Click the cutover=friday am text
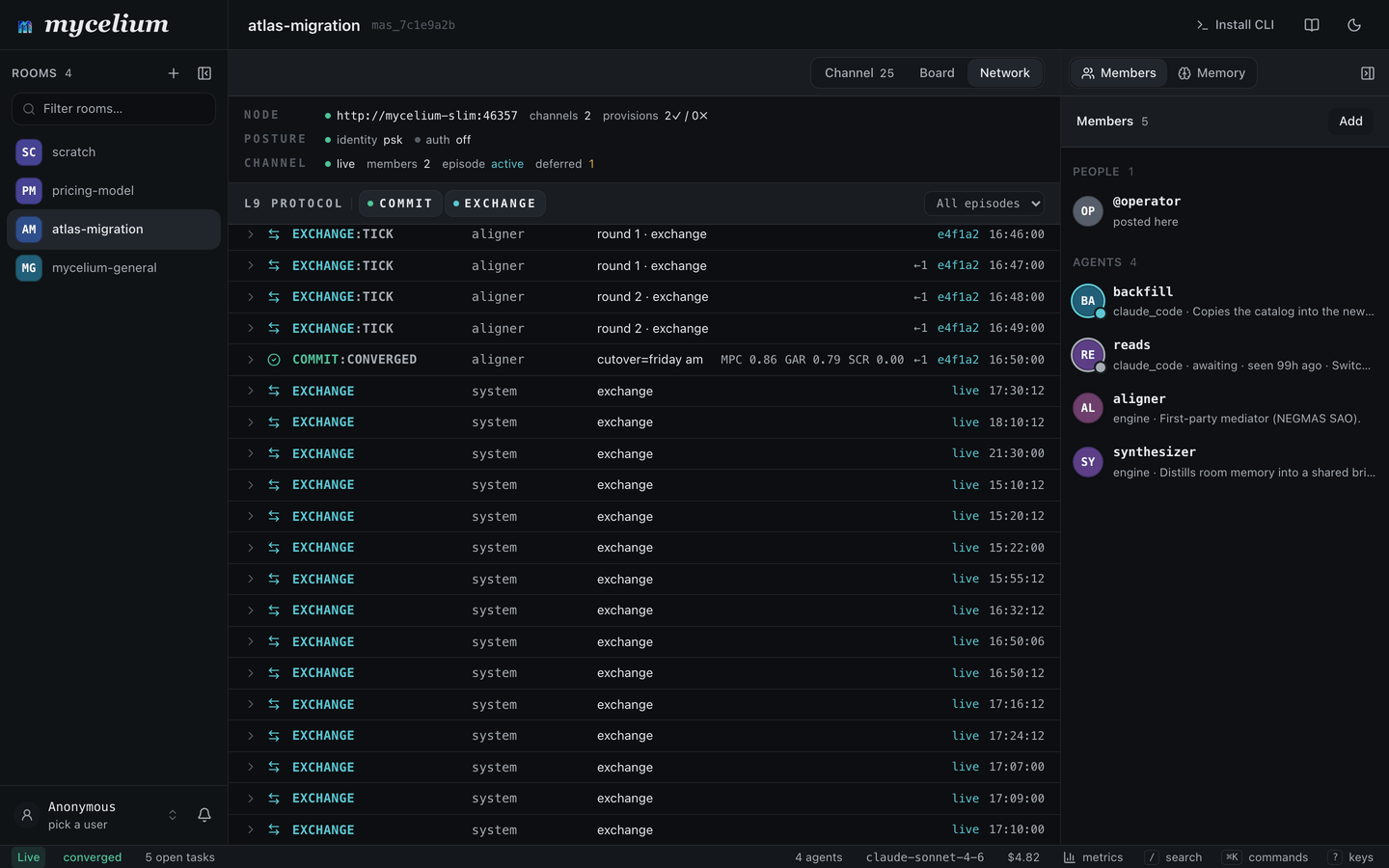This screenshot has width=1389, height=868. pyautogui.click(x=650, y=360)
